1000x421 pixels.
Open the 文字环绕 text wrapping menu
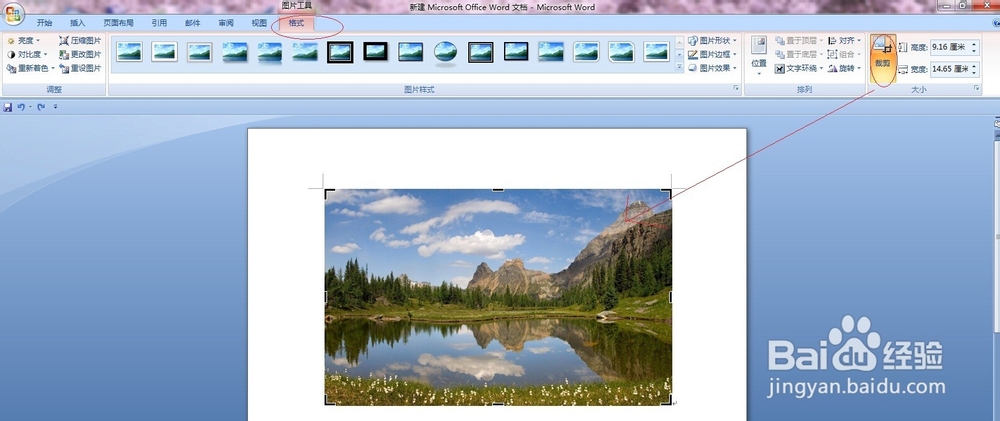tap(799, 68)
